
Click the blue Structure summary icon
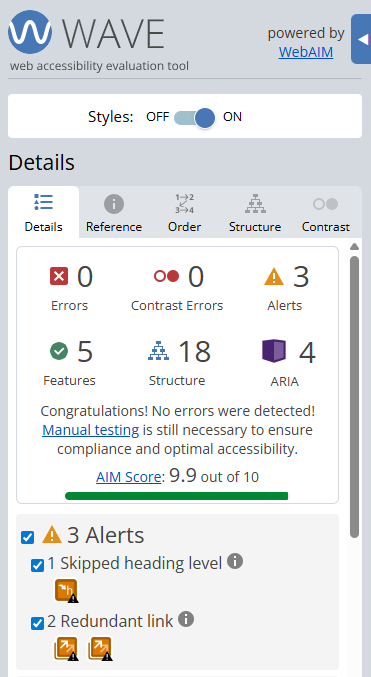[x=159, y=351]
